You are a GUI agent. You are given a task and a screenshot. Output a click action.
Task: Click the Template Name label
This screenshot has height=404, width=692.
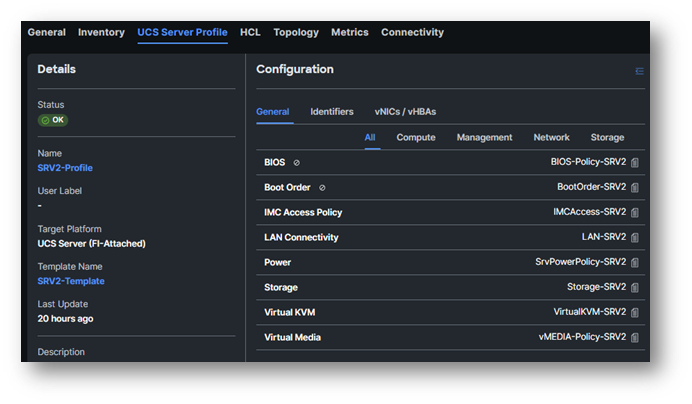pyautogui.click(x=70, y=267)
